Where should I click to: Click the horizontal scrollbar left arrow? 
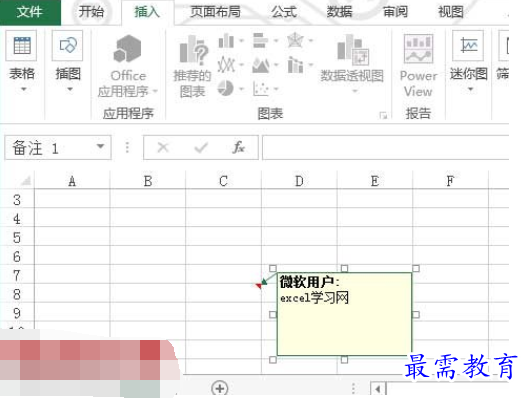(378, 389)
